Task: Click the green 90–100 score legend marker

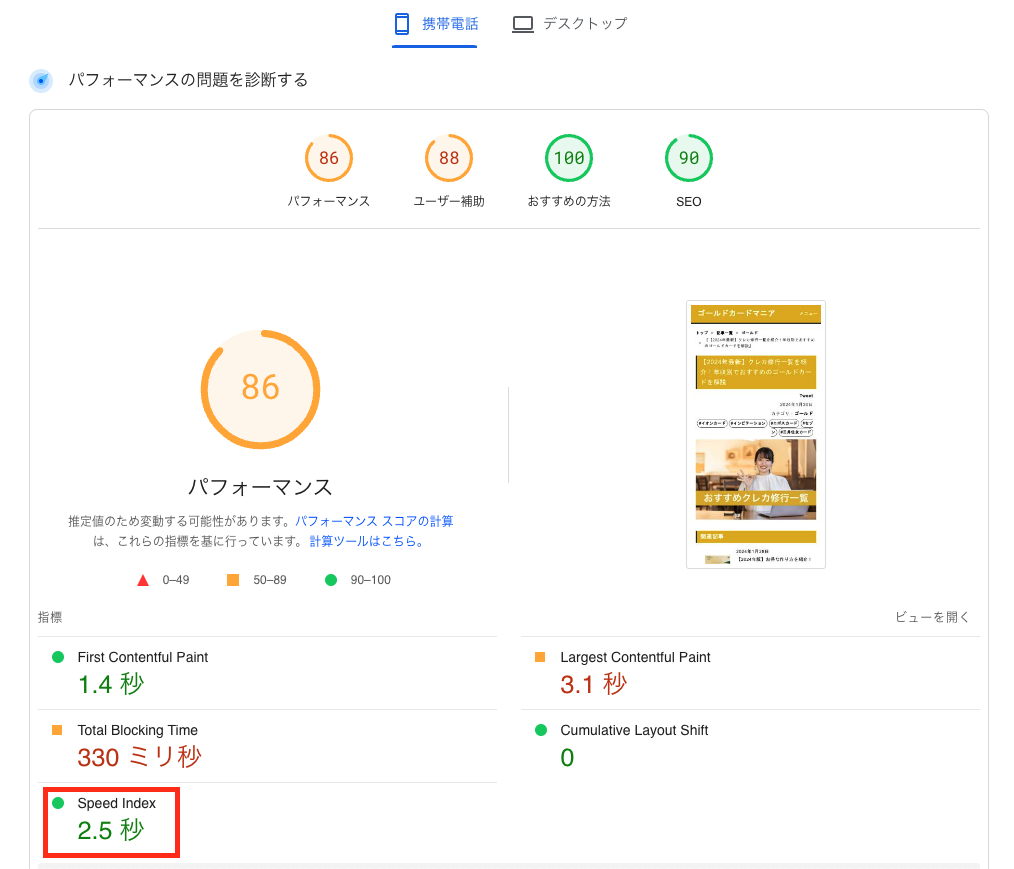Action: pos(331,579)
